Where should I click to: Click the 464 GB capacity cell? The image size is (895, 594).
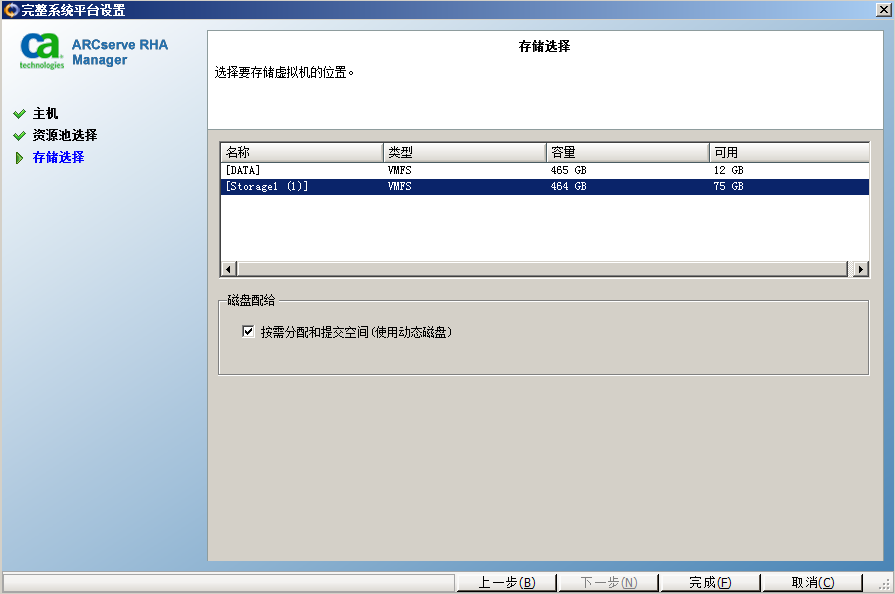[x=569, y=186]
